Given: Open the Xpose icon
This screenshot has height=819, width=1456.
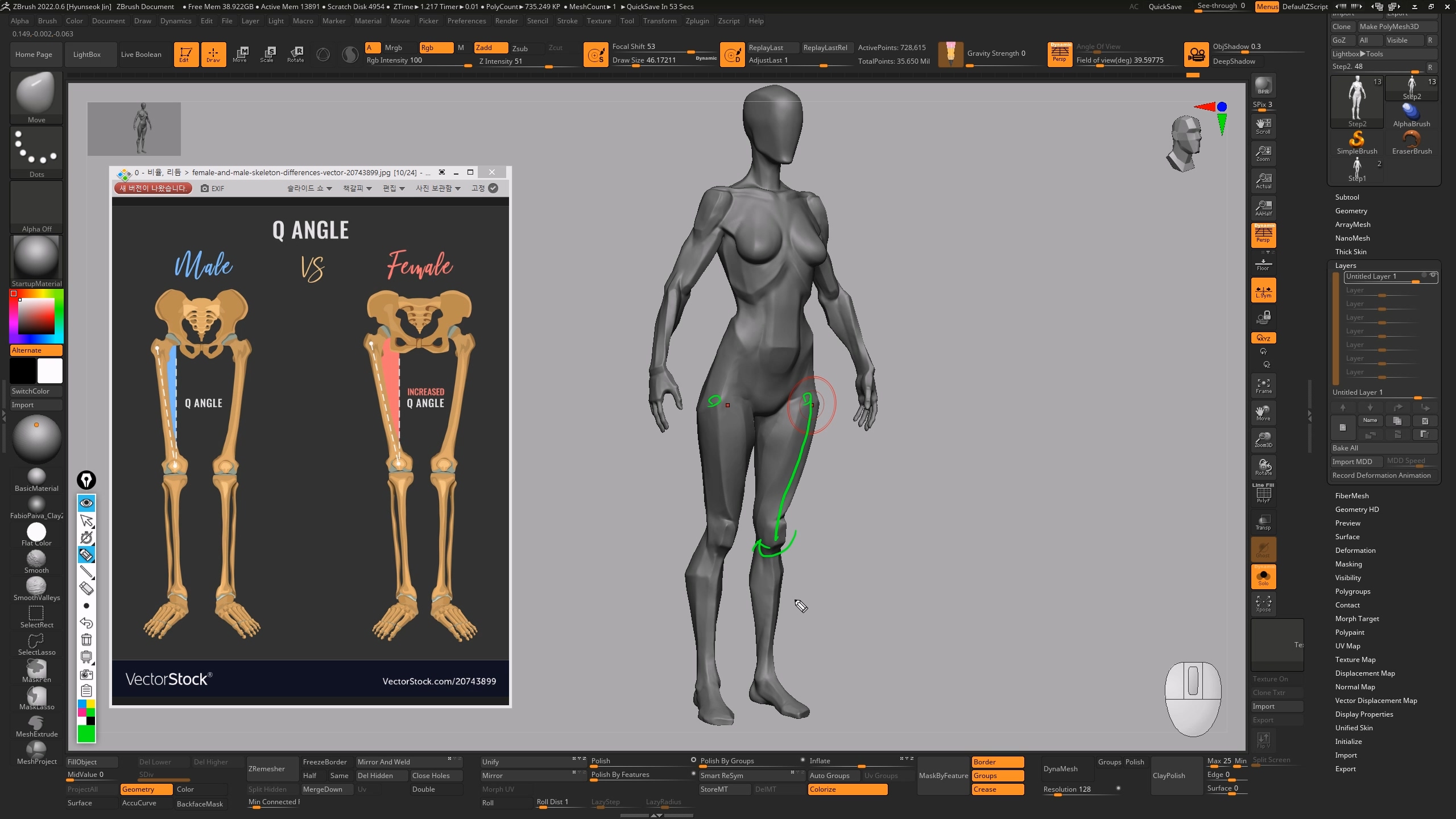Looking at the screenshot, I should pos(1263,604).
